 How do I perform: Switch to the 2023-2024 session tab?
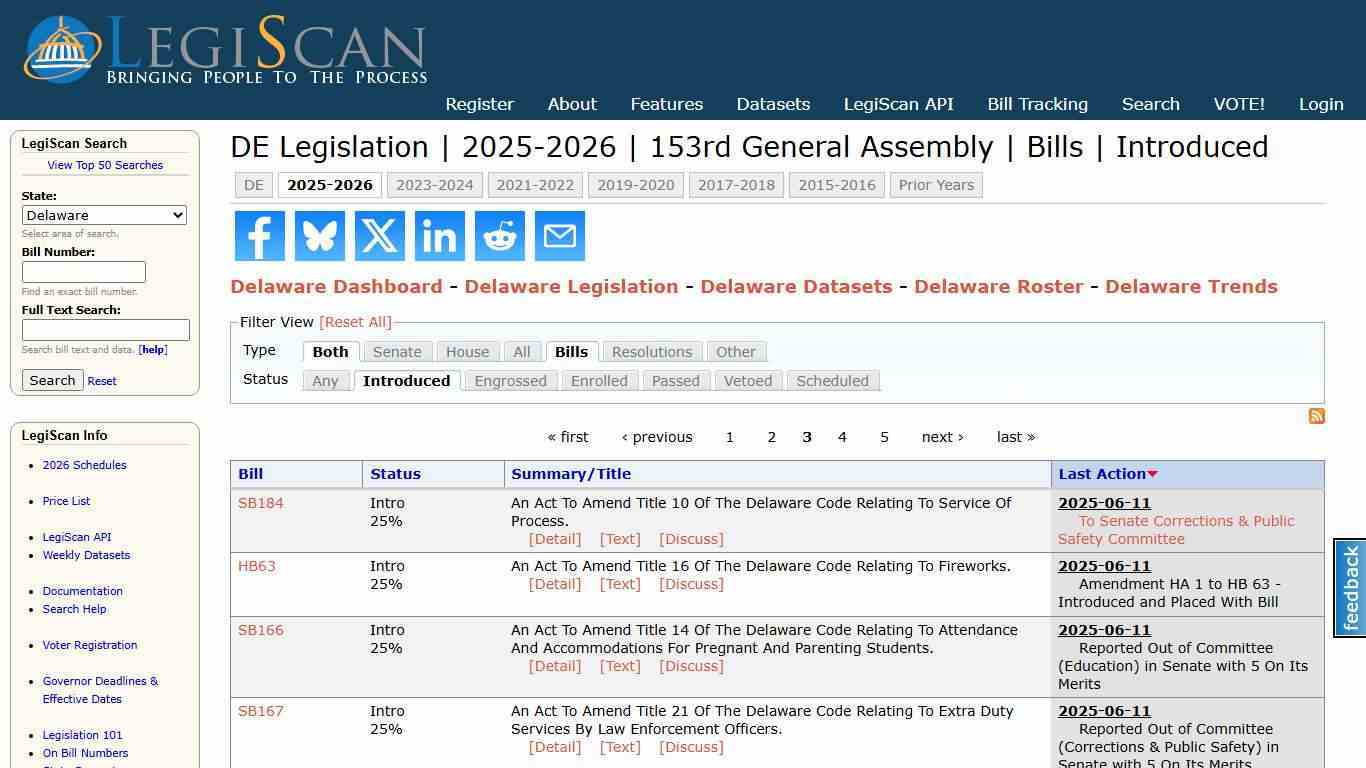coord(435,185)
